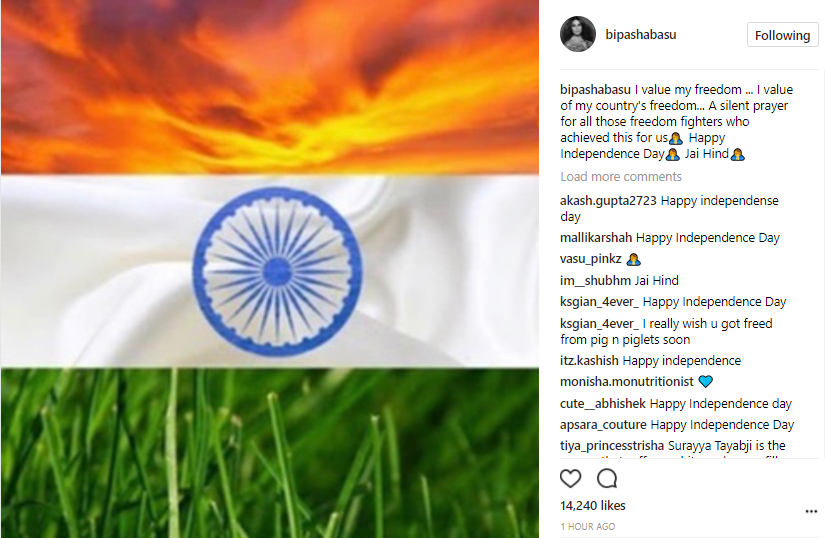Viewport: 825px width, 538px height.
Task: Open bipashabasu name in caption
Action: (595, 89)
